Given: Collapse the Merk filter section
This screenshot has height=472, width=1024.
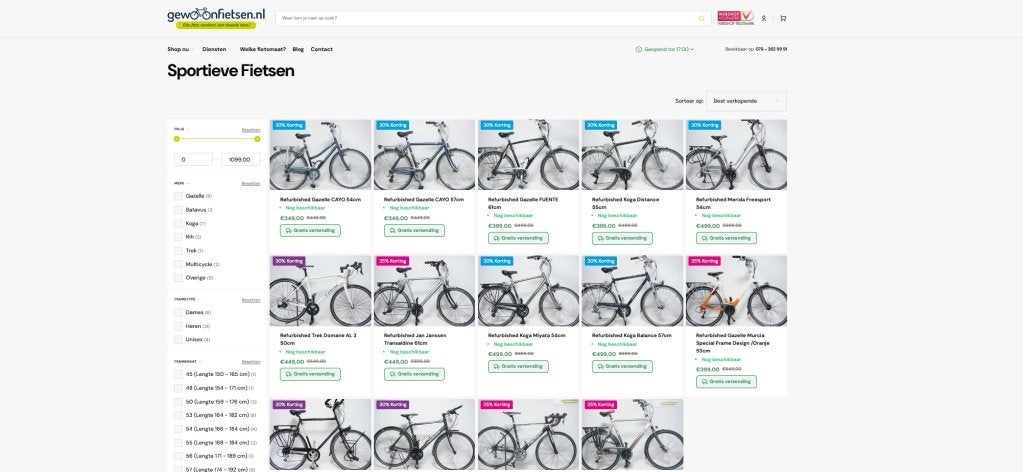Looking at the screenshot, I should click(x=181, y=183).
